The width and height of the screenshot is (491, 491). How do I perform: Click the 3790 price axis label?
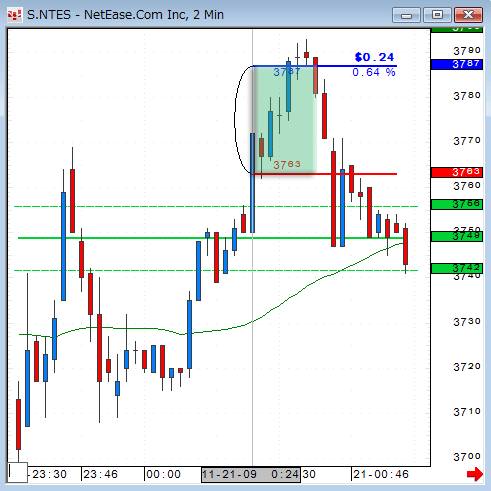(467, 51)
